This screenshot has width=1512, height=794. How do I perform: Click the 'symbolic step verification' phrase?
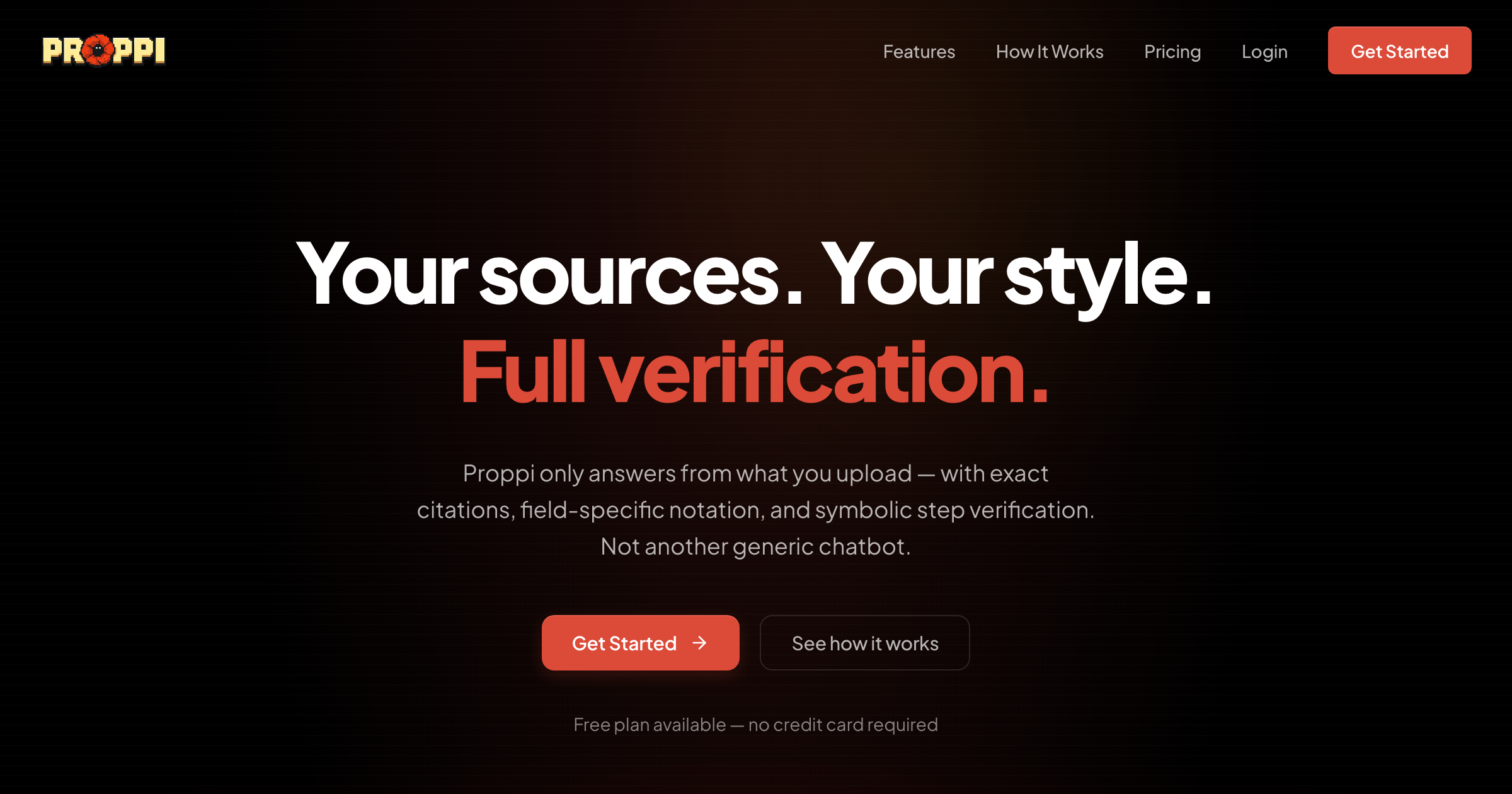click(953, 510)
